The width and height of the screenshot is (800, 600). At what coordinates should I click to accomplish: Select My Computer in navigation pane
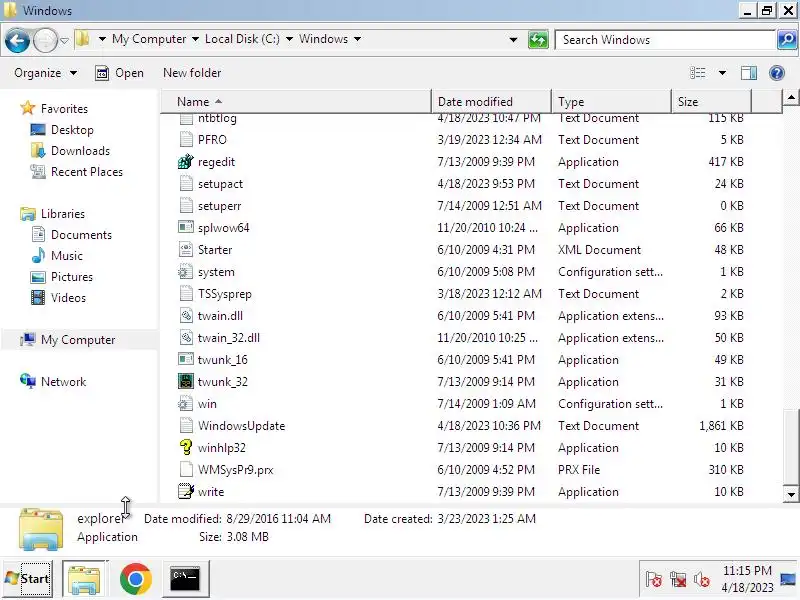(78, 340)
